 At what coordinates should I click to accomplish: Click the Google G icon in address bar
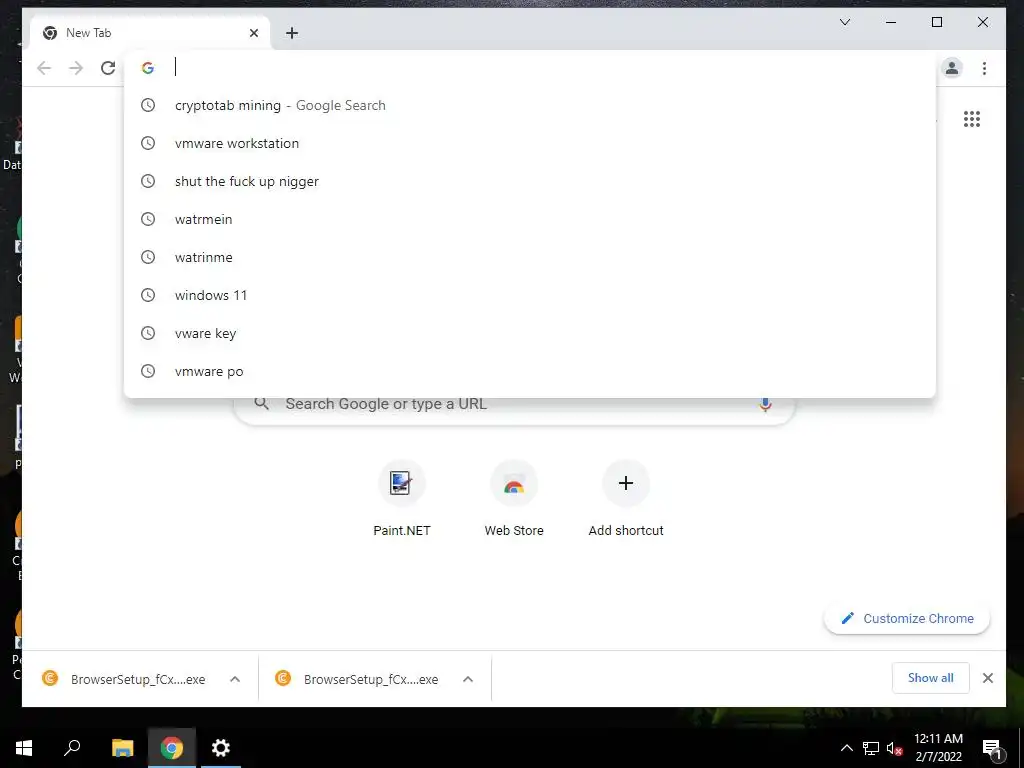click(148, 68)
